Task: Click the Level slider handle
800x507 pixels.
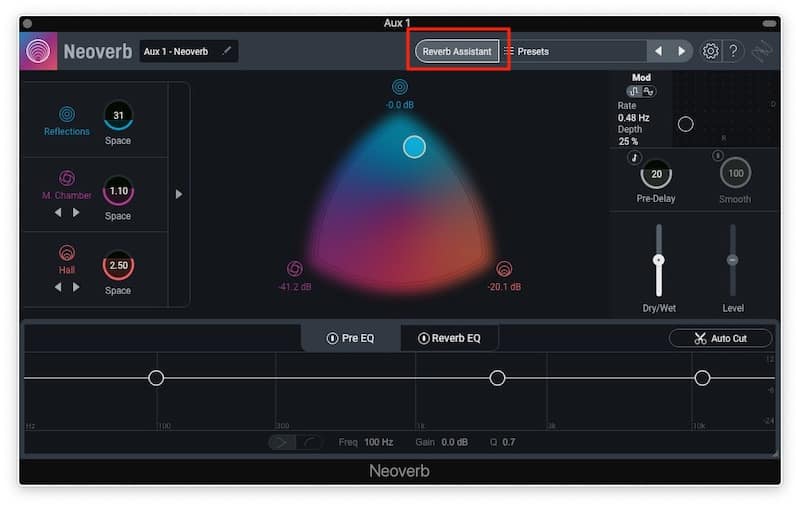Action: click(732, 260)
